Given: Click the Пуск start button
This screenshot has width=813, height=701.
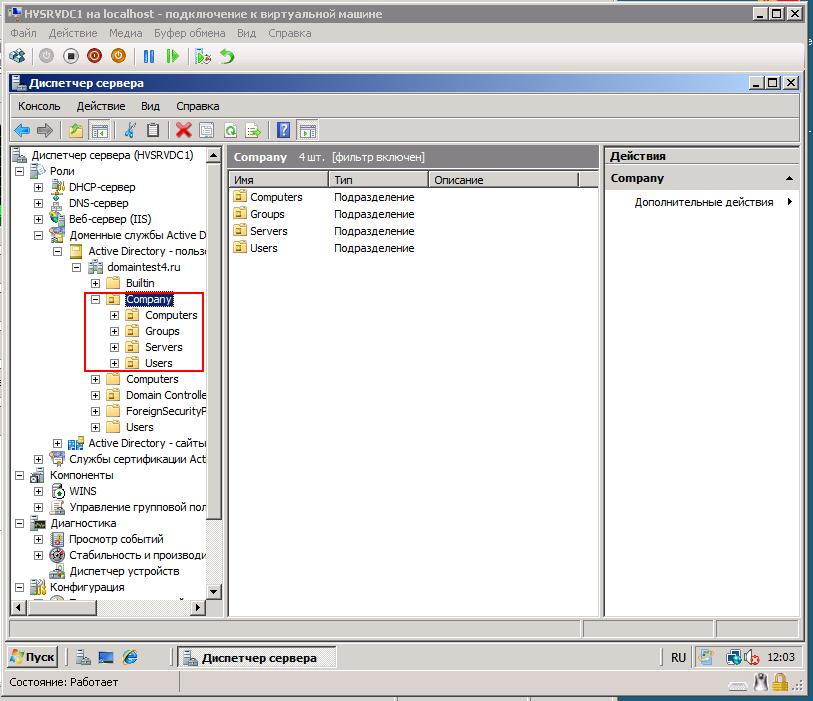Looking at the screenshot, I should pyautogui.click(x=33, y=657).
